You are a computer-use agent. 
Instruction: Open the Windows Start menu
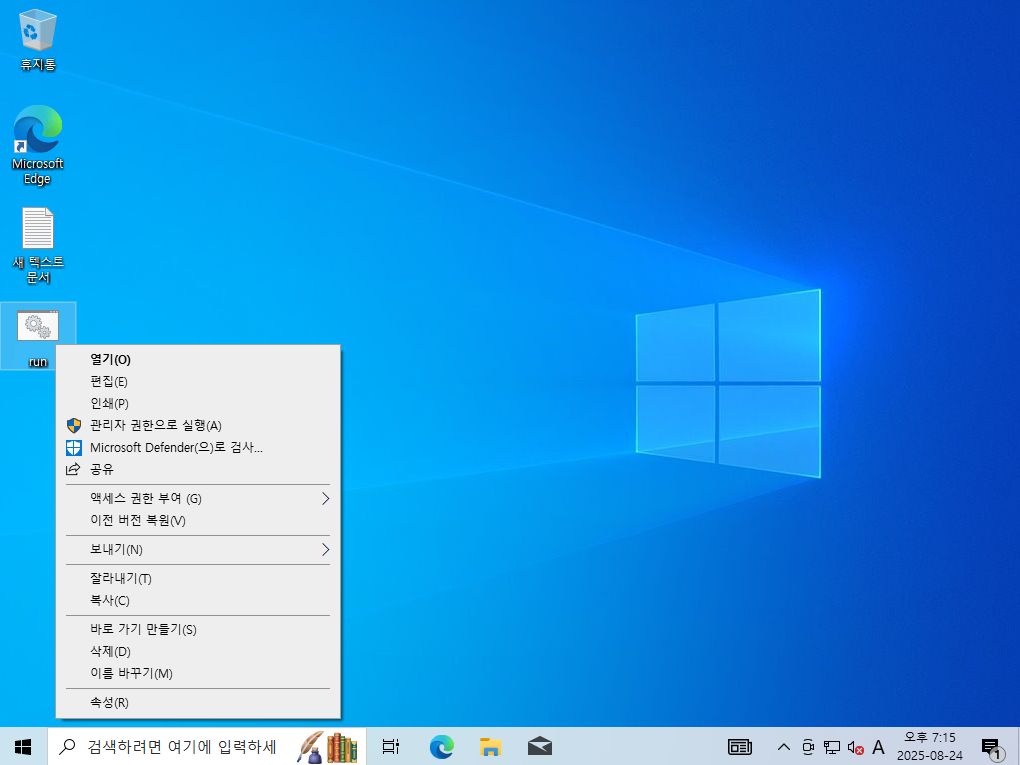pos(23,746)
